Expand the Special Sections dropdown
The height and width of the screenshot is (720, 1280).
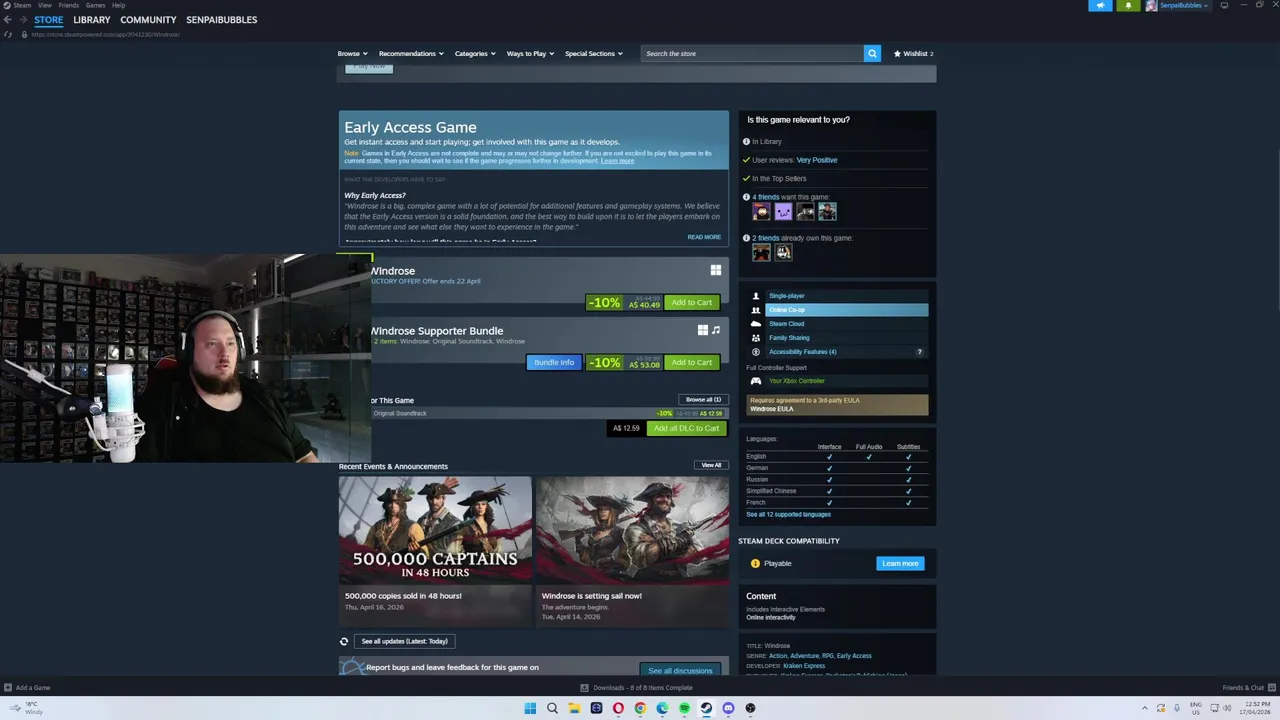(593, 53)
